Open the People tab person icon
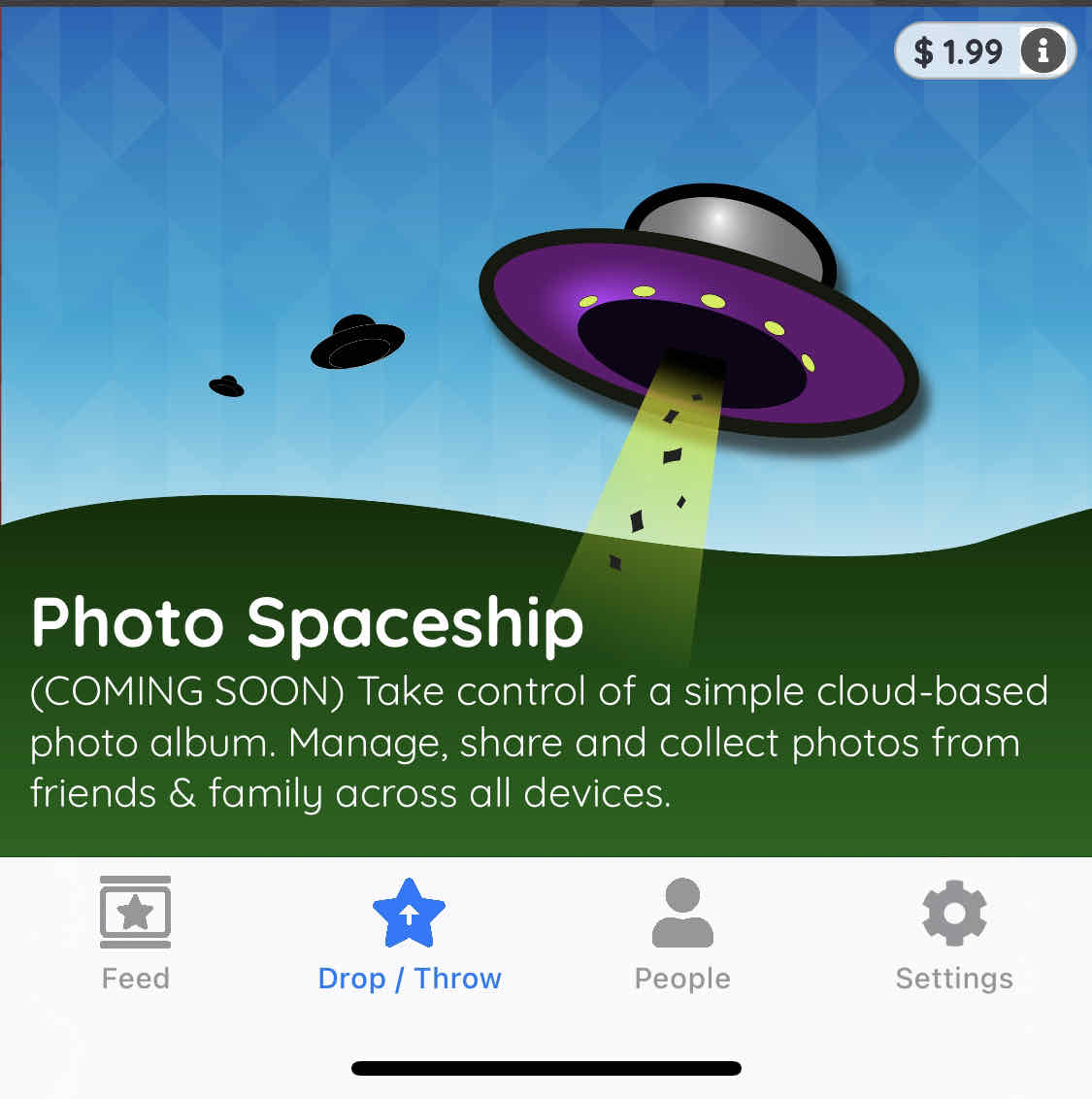The height and width of the screenshot is (1099, 1092). pos(682,913)
